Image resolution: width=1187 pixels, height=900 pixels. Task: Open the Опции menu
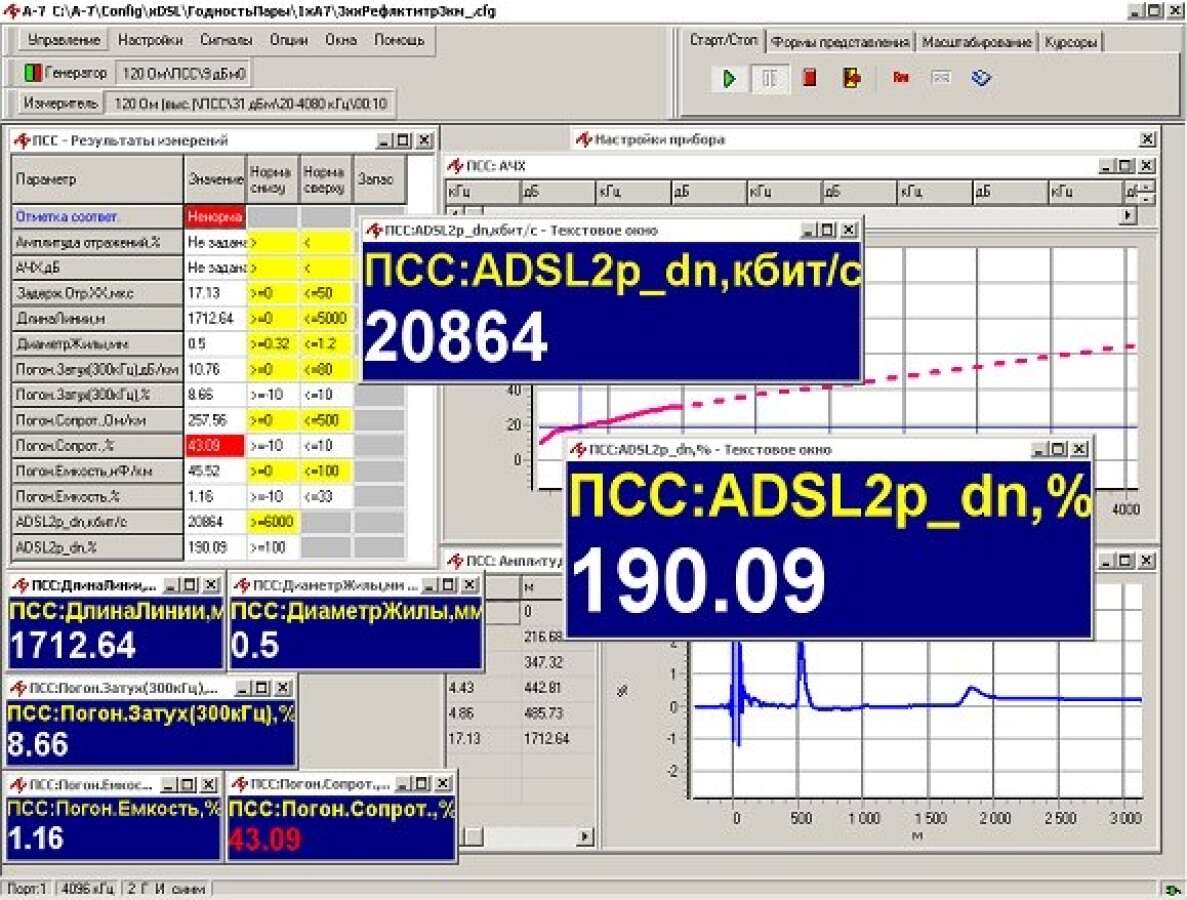pyautogui.click(x=288, y=40)
